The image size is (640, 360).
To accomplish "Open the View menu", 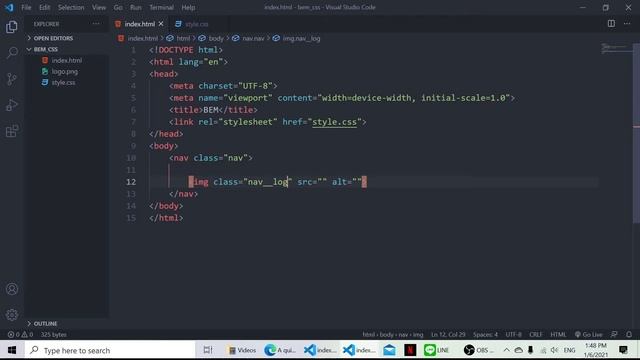I will (99, 7).
